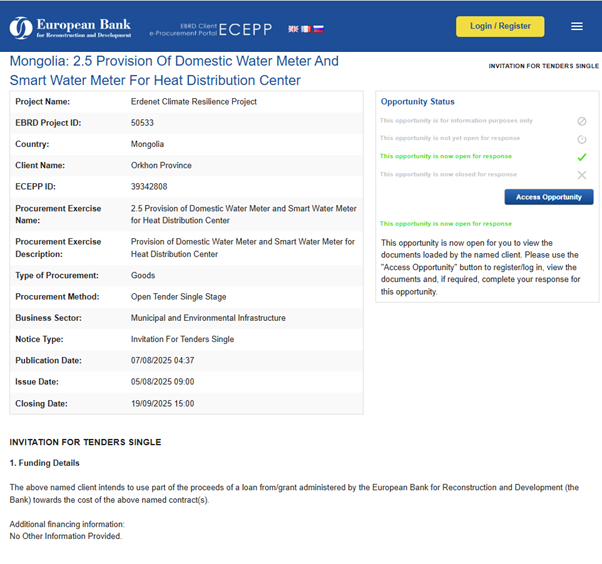This screenshot has height=564, width=602.
Task: Click the Access Opportunity button
Action: click(549, 197)
